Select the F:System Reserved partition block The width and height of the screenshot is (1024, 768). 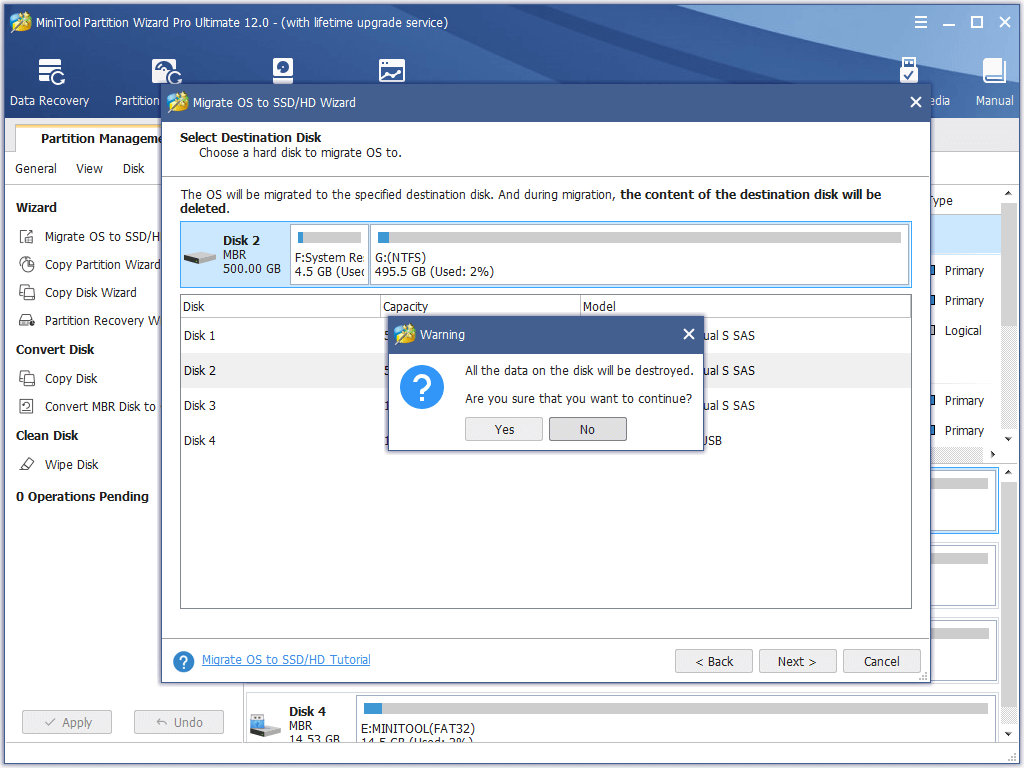(330, 254)
